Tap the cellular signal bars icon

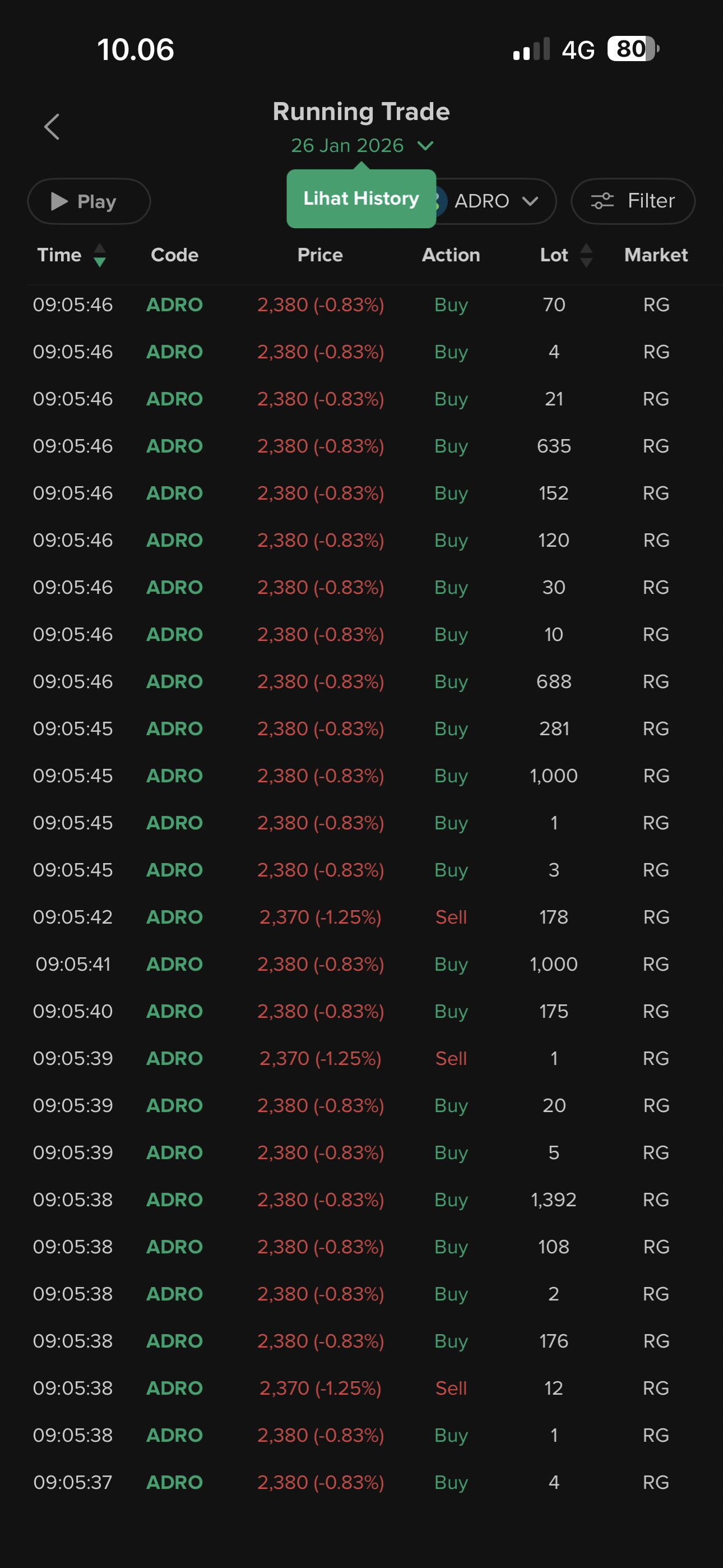coord(531,49)
